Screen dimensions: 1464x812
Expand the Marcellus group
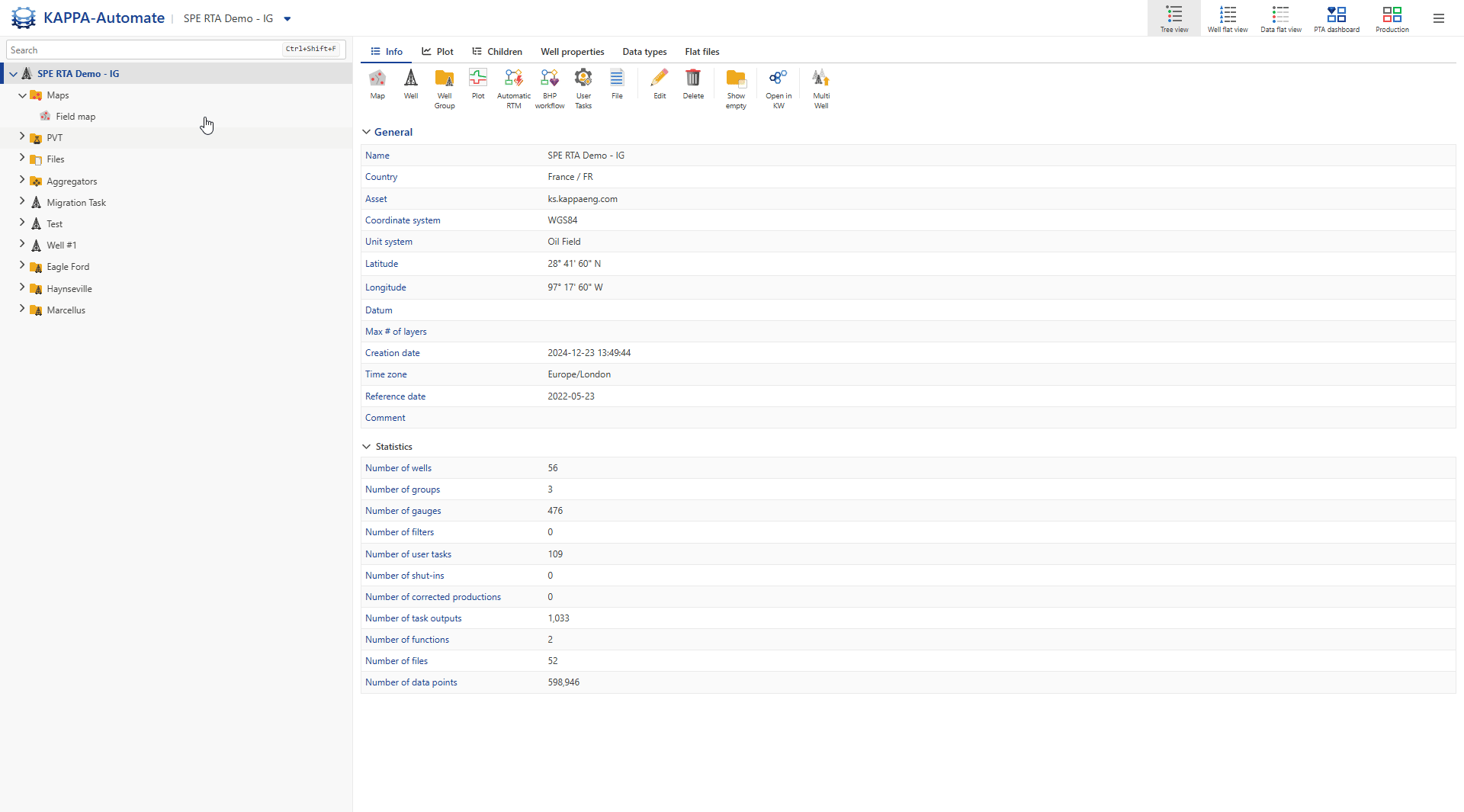coord(22,310)
